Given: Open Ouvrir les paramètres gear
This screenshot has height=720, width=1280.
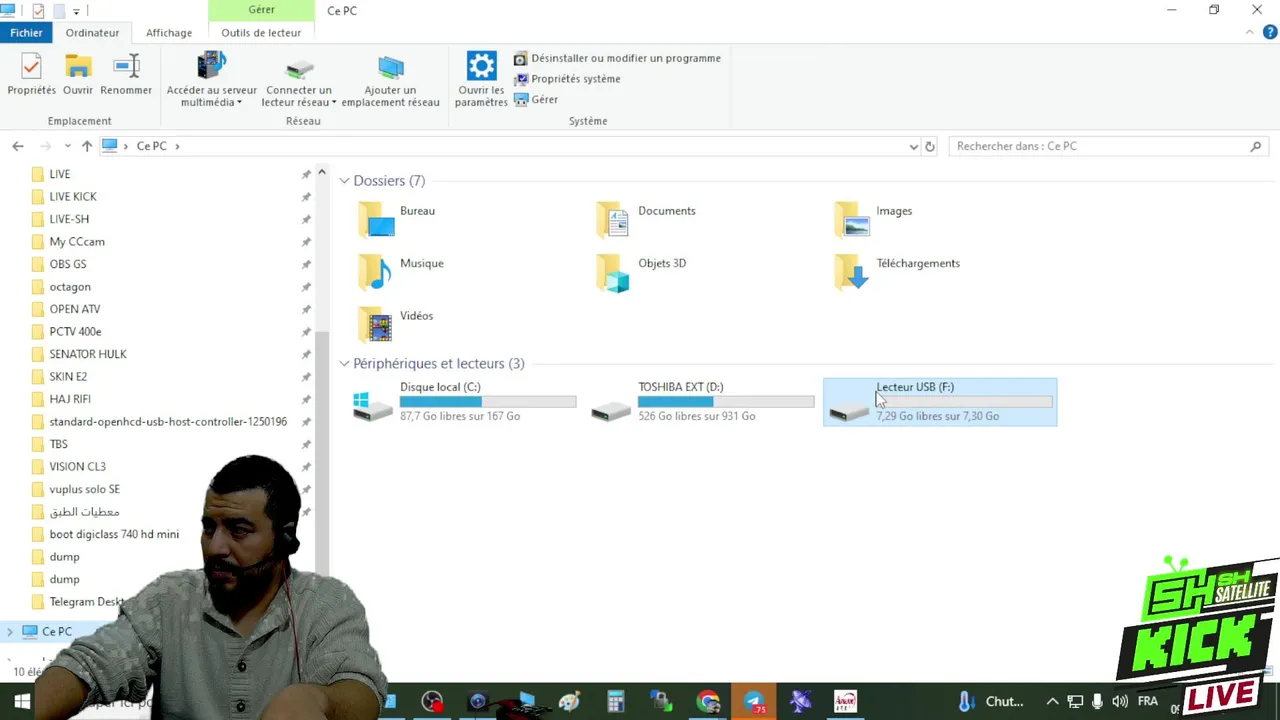Looking at the screenshot, I should pyautogui.click(x=482, y=67).
